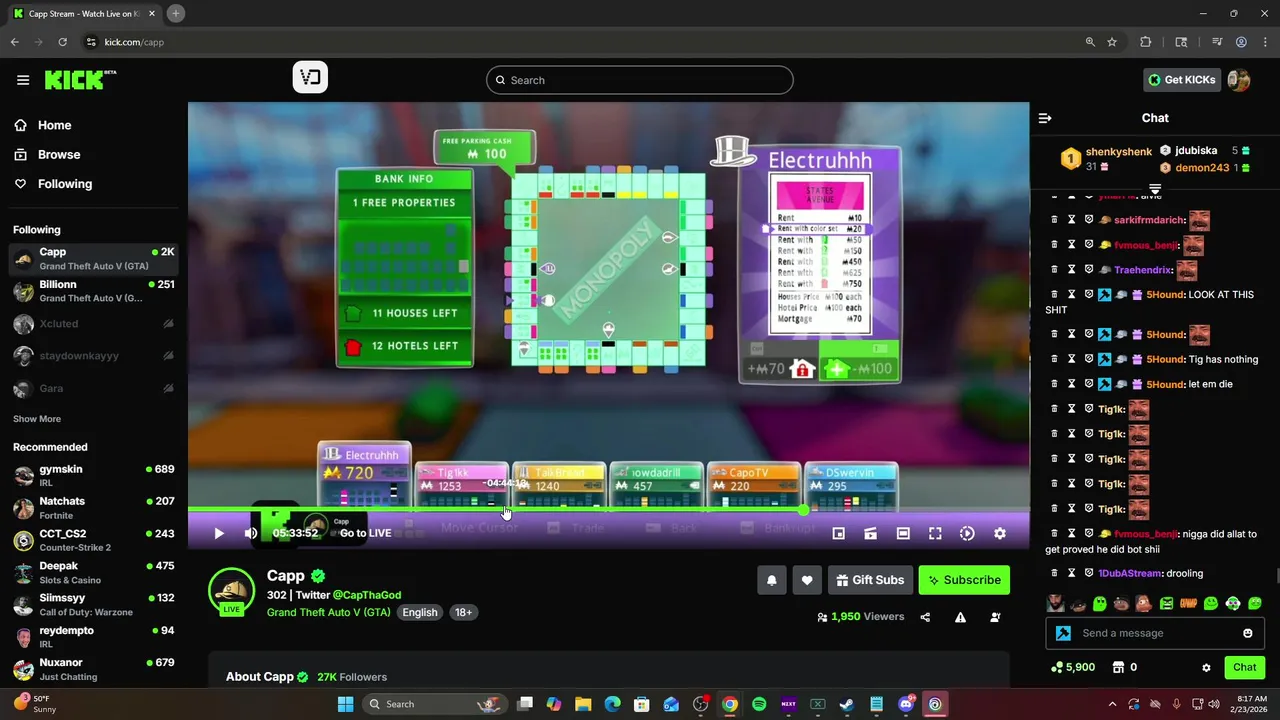Delete 1DubAStream's drooling message
The width and height of the screenshot is (1280, 720).
(x=1054, y=573)
